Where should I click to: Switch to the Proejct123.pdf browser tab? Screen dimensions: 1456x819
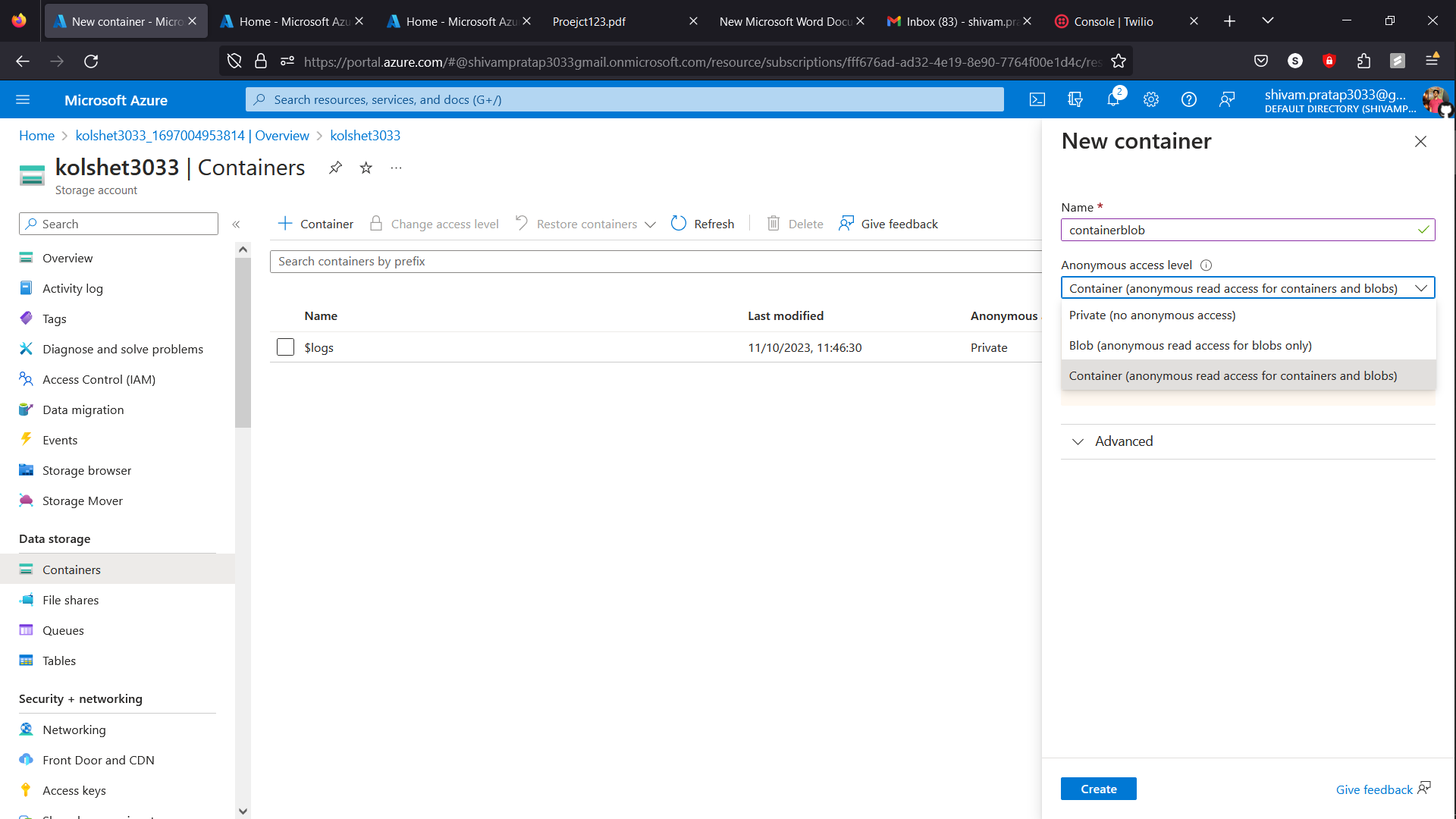589,21
